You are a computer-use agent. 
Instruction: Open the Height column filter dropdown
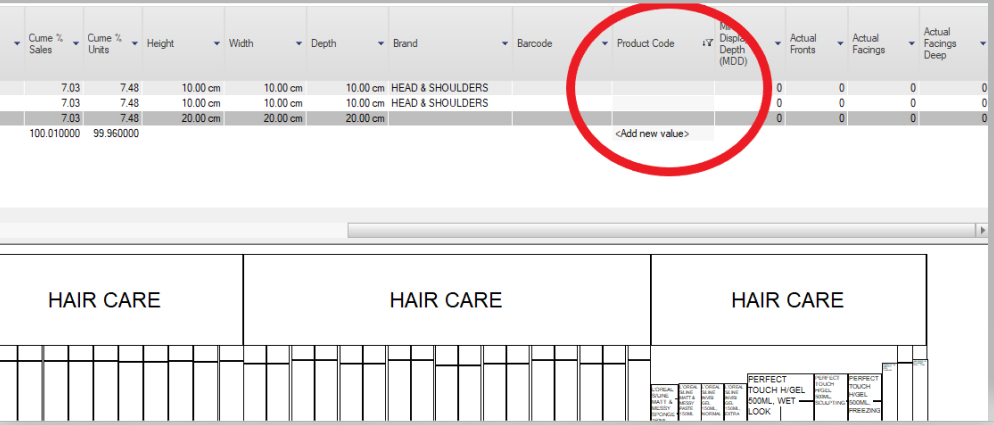217,43
